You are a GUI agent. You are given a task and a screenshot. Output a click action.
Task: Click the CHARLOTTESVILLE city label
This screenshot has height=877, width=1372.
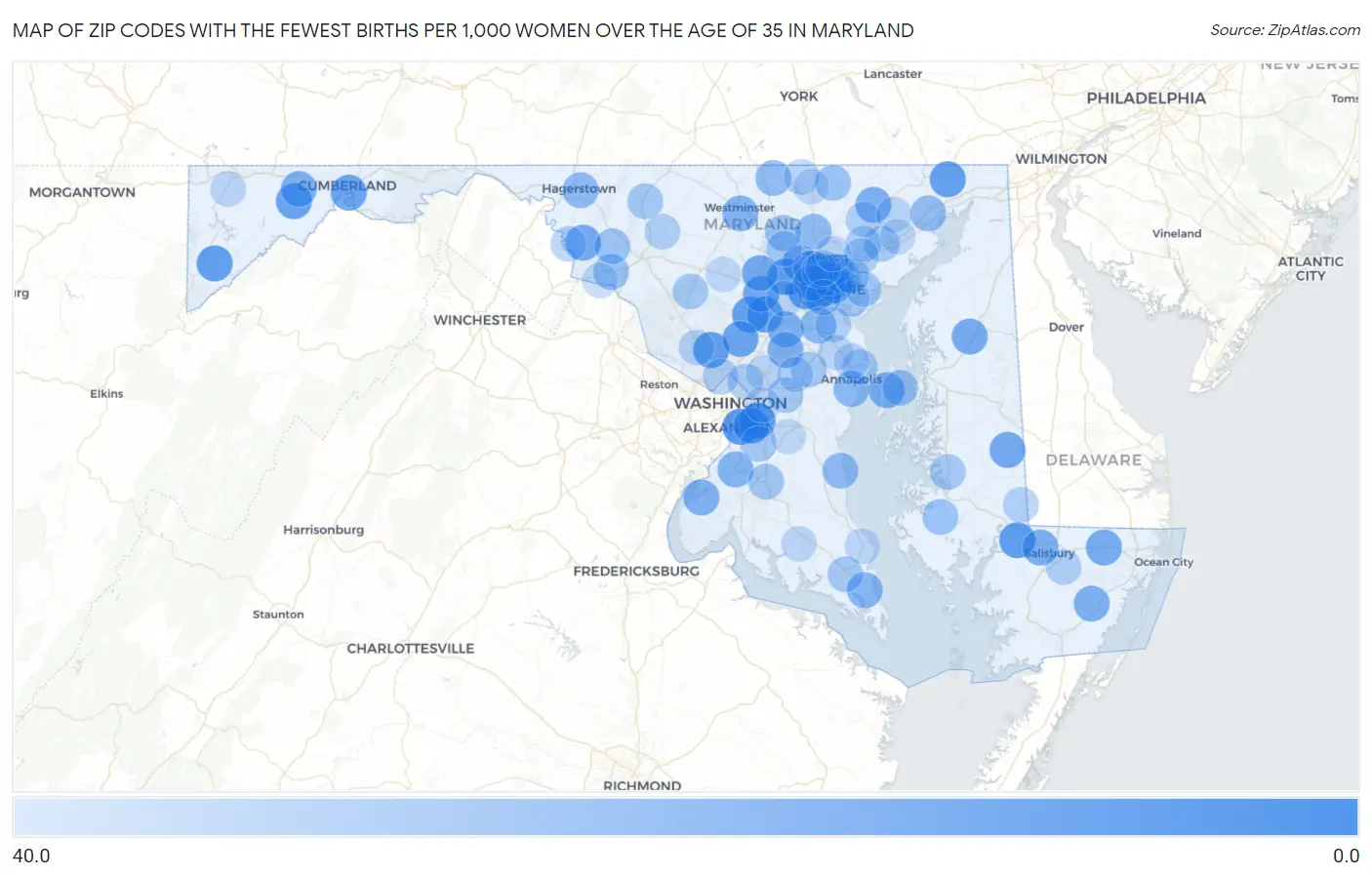point(410,649)
